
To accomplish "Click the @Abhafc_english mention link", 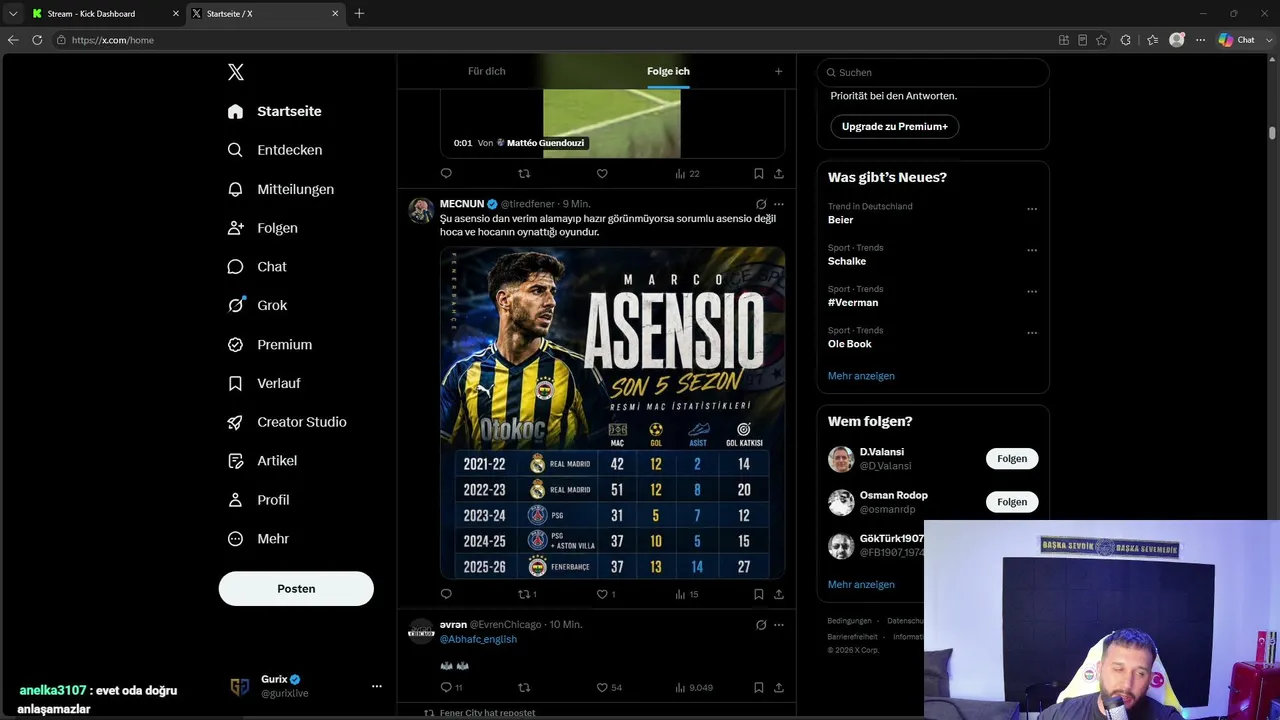I will coord(478,639).
